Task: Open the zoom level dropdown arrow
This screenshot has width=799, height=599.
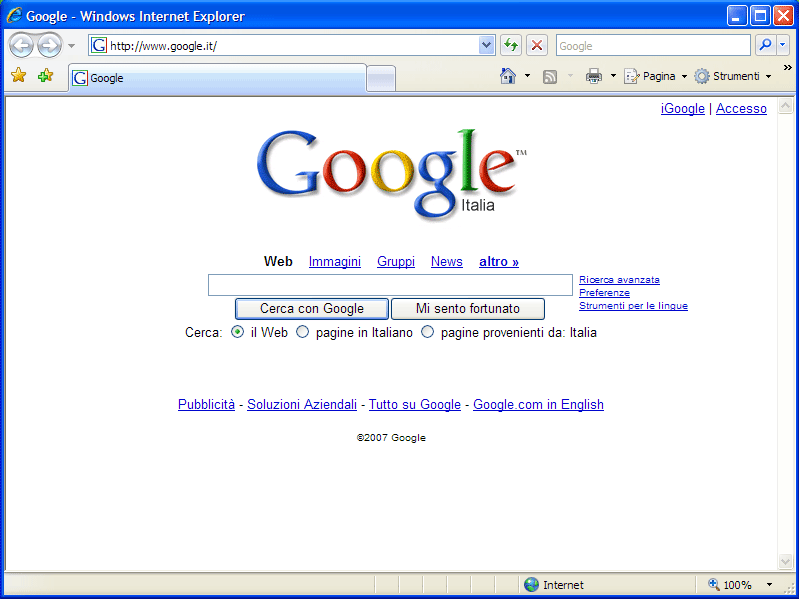Action: 769,584
